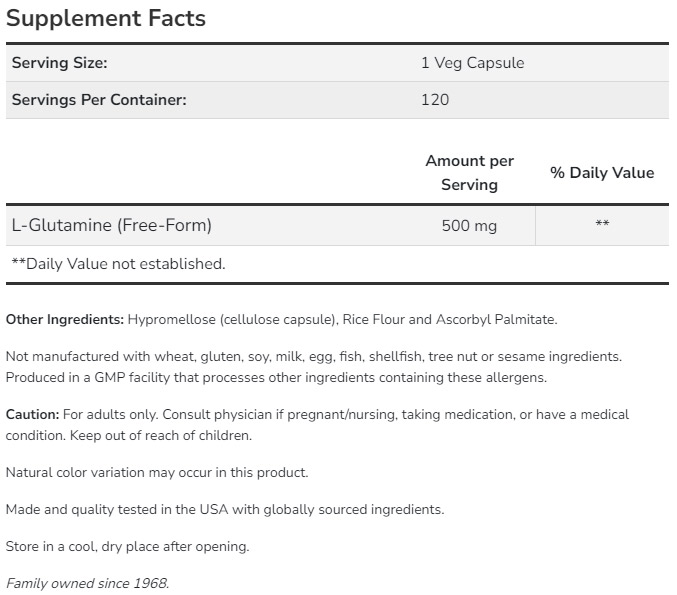Viewport: 677px width, 595px height.
Task: Click the italic Family owned since 1968 text
Action: click(87, 584)
